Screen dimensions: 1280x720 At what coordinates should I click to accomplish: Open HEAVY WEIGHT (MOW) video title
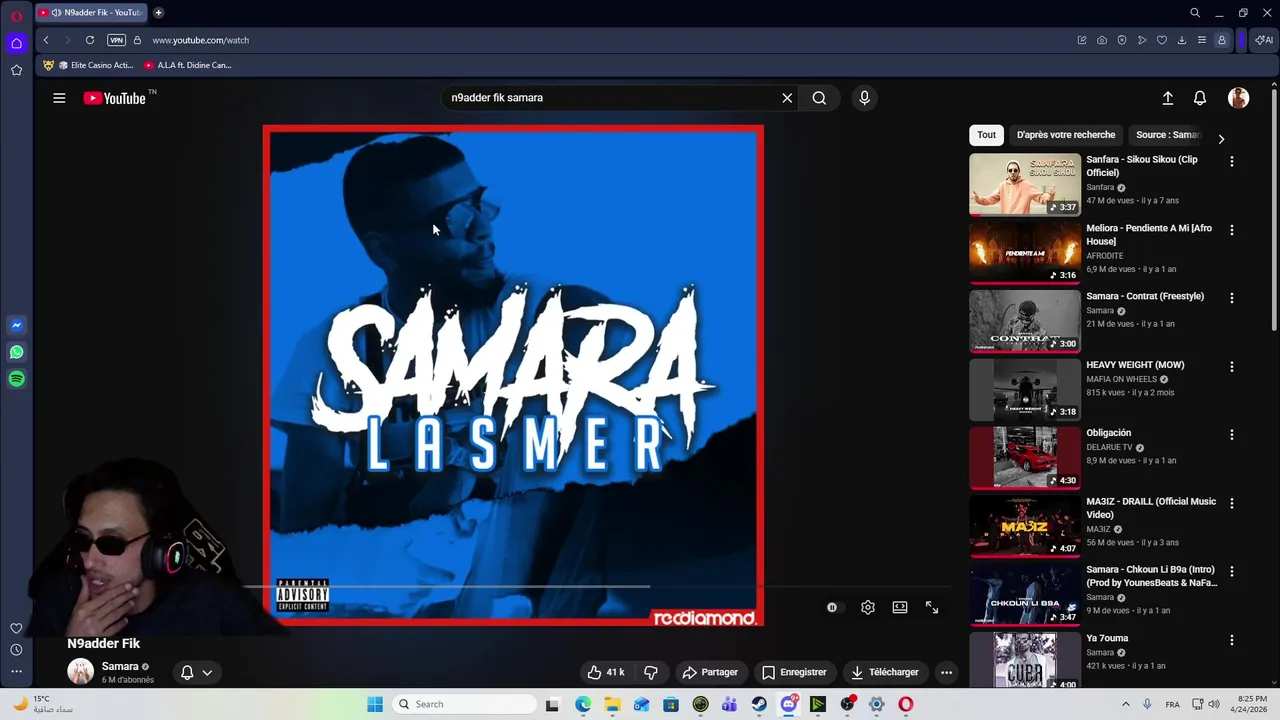point(1135,365)
